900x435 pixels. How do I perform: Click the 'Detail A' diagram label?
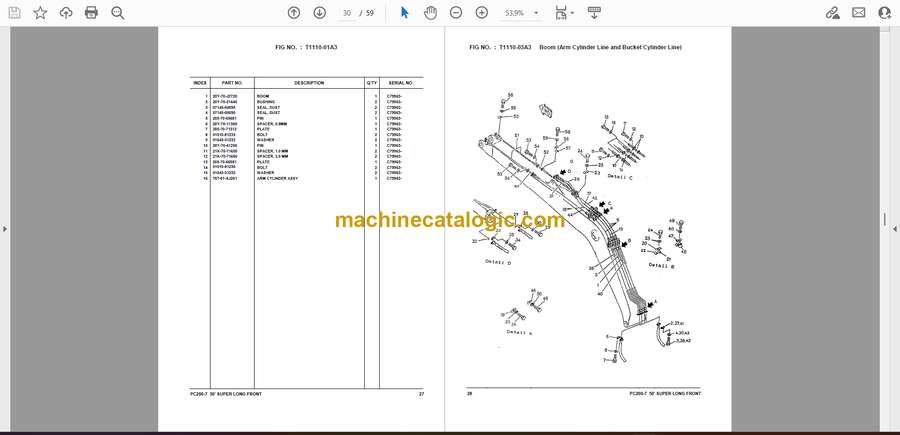click(x=519, y=332)
